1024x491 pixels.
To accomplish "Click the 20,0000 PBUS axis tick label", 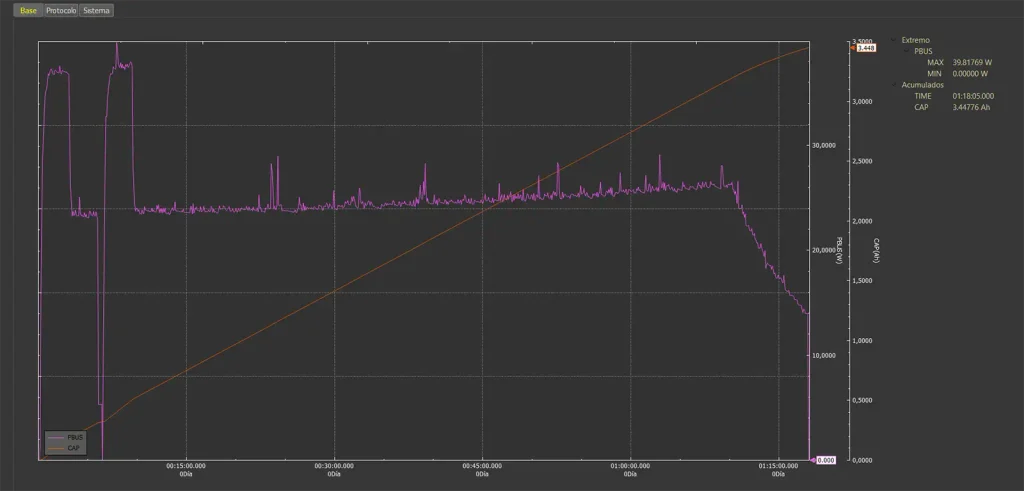I will (x=823, y=251).
